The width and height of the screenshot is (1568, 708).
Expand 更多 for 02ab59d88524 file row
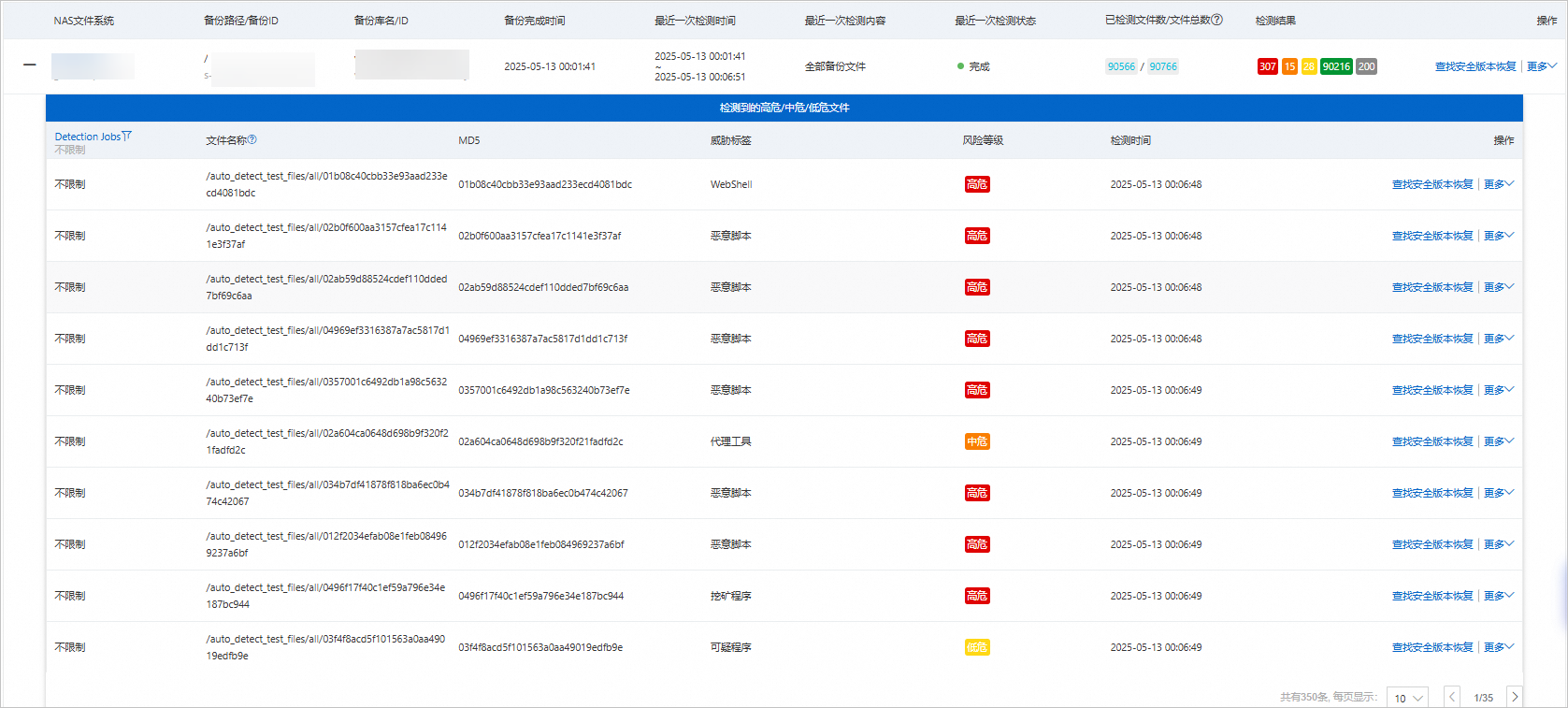[x=1499, y=287]
